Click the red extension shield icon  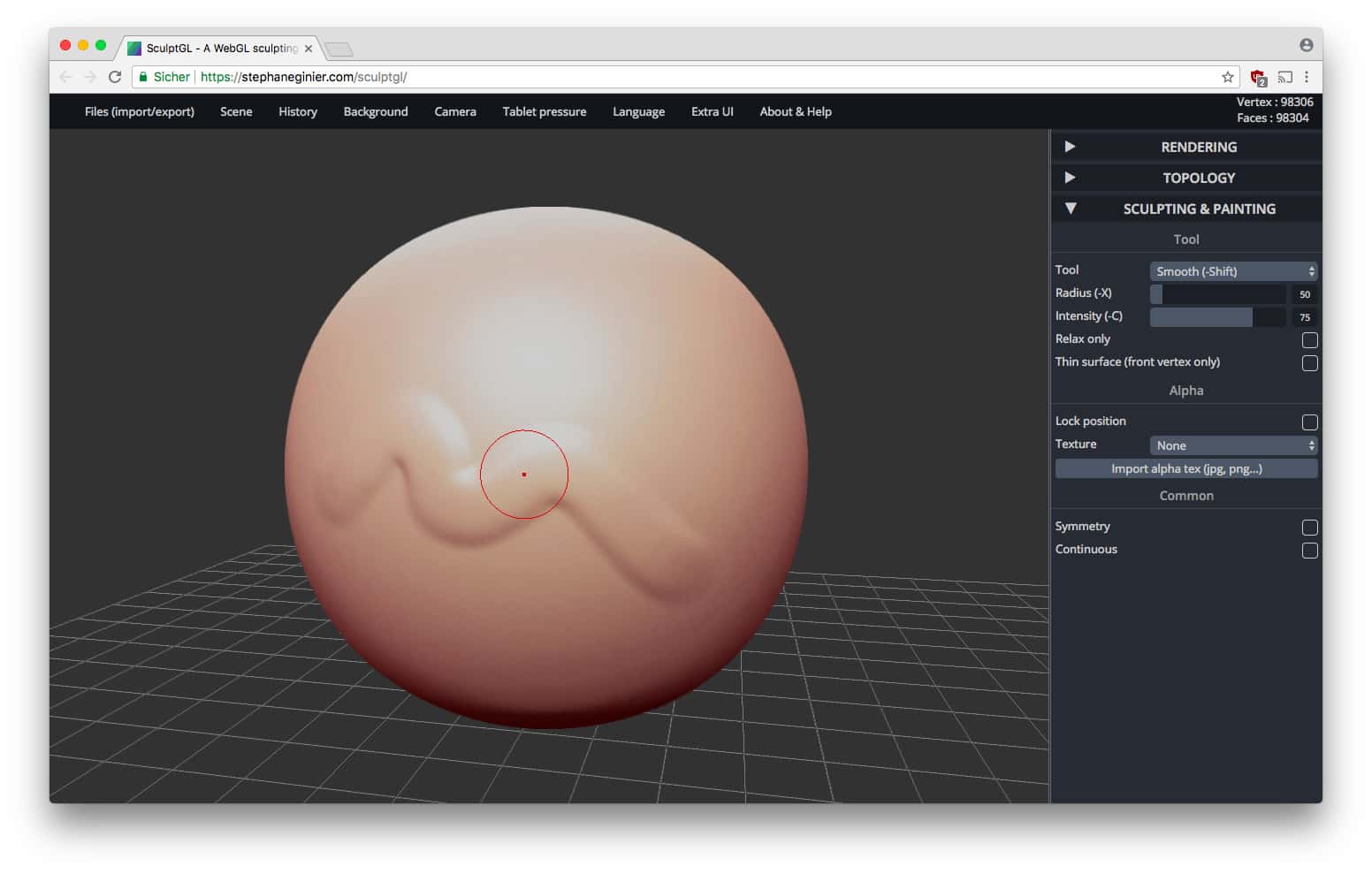click(1256, 77)
